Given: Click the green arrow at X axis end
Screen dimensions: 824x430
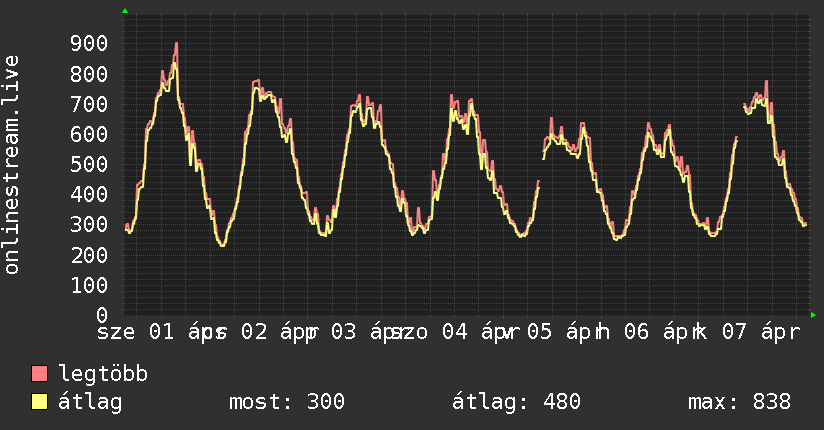Looking at the screenshot, I should click(813, 315).
